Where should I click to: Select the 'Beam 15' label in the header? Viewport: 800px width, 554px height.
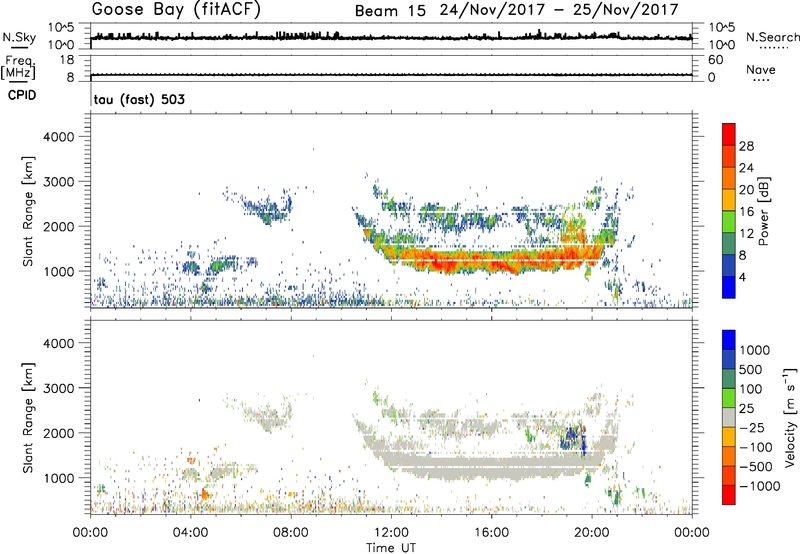click(x=390, y=10)
